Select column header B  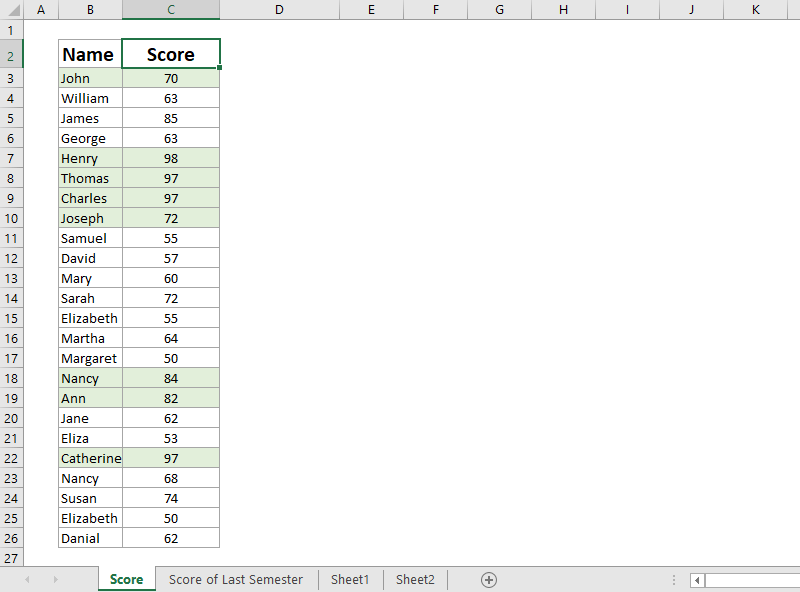pos(90,10)
